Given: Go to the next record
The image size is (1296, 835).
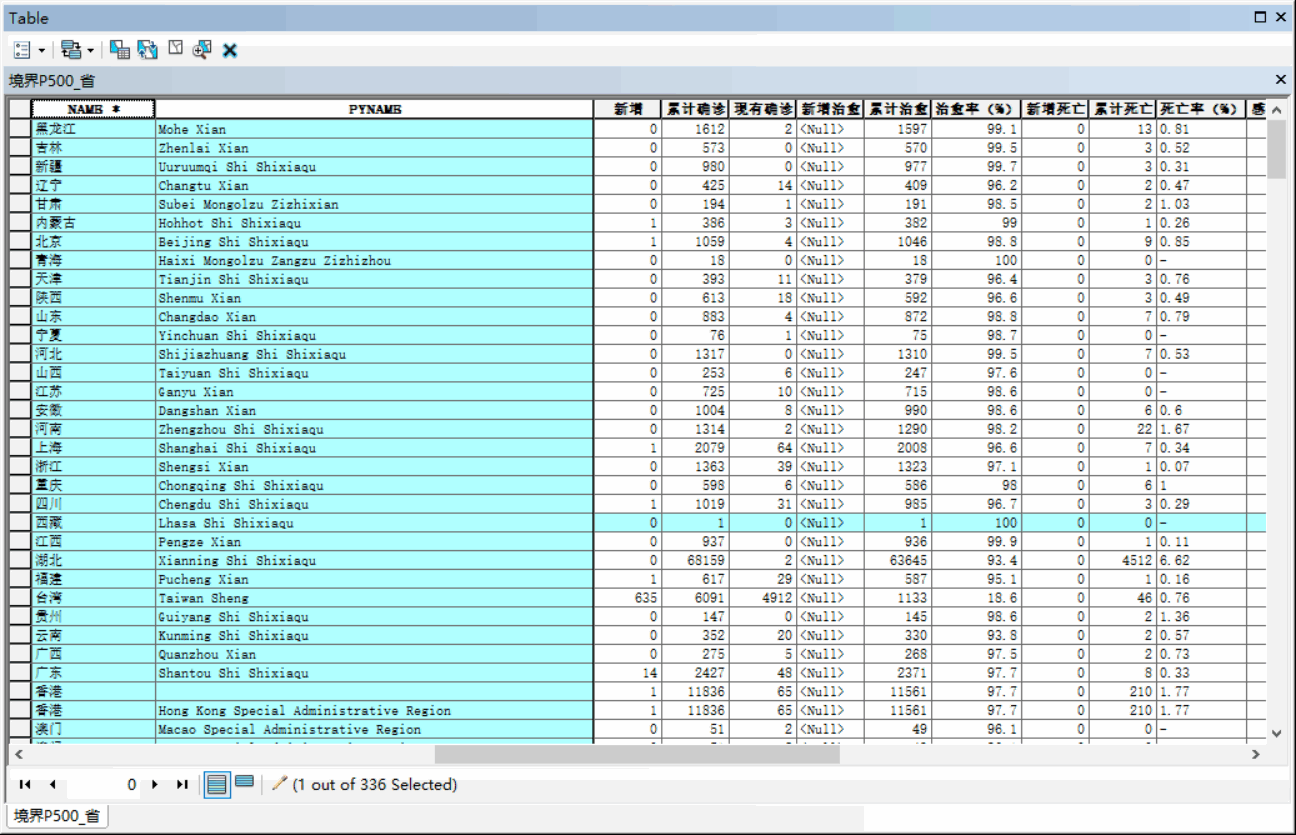Looking at the screenshot, I should [155, 785].
